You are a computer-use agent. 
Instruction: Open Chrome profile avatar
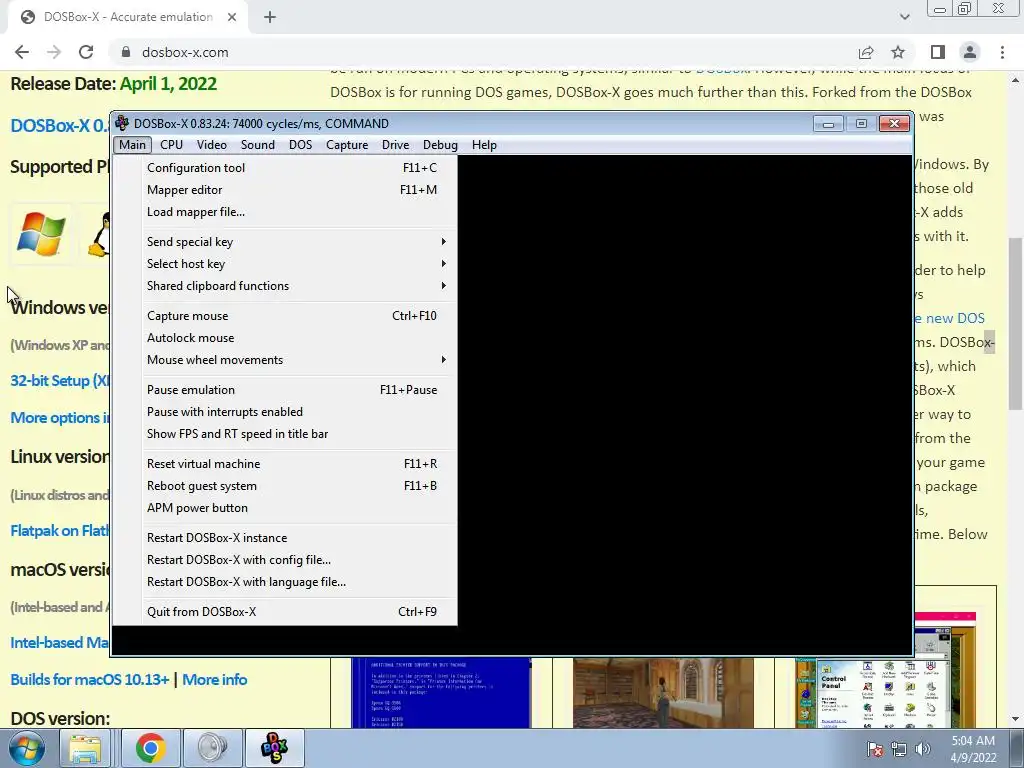point(970,52)
